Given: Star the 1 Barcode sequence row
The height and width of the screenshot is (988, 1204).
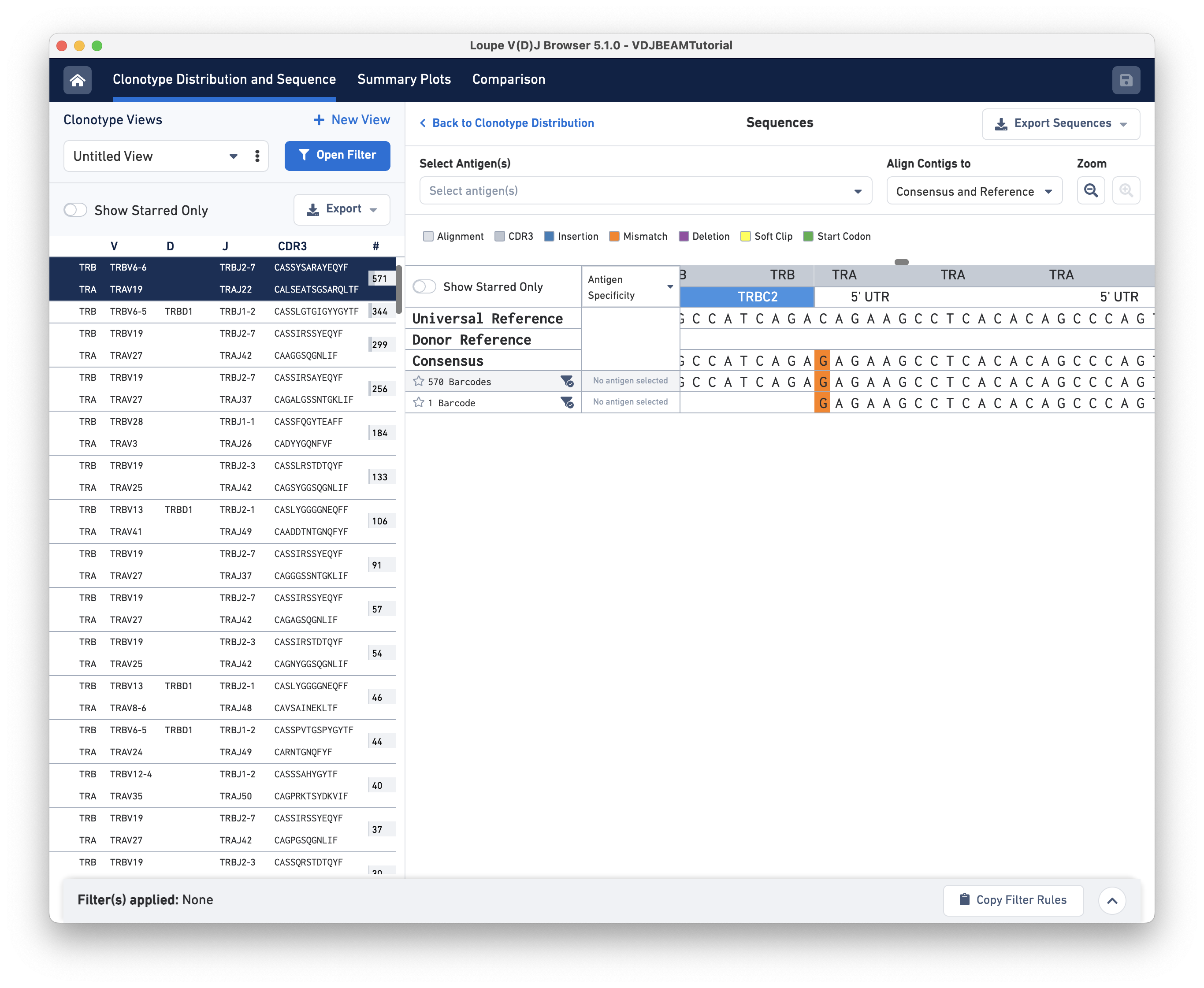Looking at the screenshot, I should (x=419, y=402).
